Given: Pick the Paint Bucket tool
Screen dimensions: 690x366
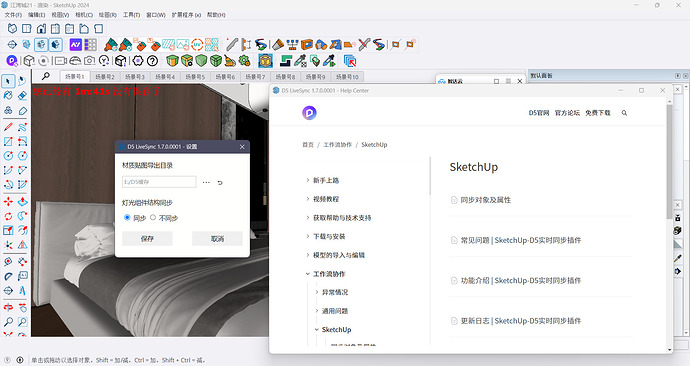Looking at the screenshot, I should (8, 95).
